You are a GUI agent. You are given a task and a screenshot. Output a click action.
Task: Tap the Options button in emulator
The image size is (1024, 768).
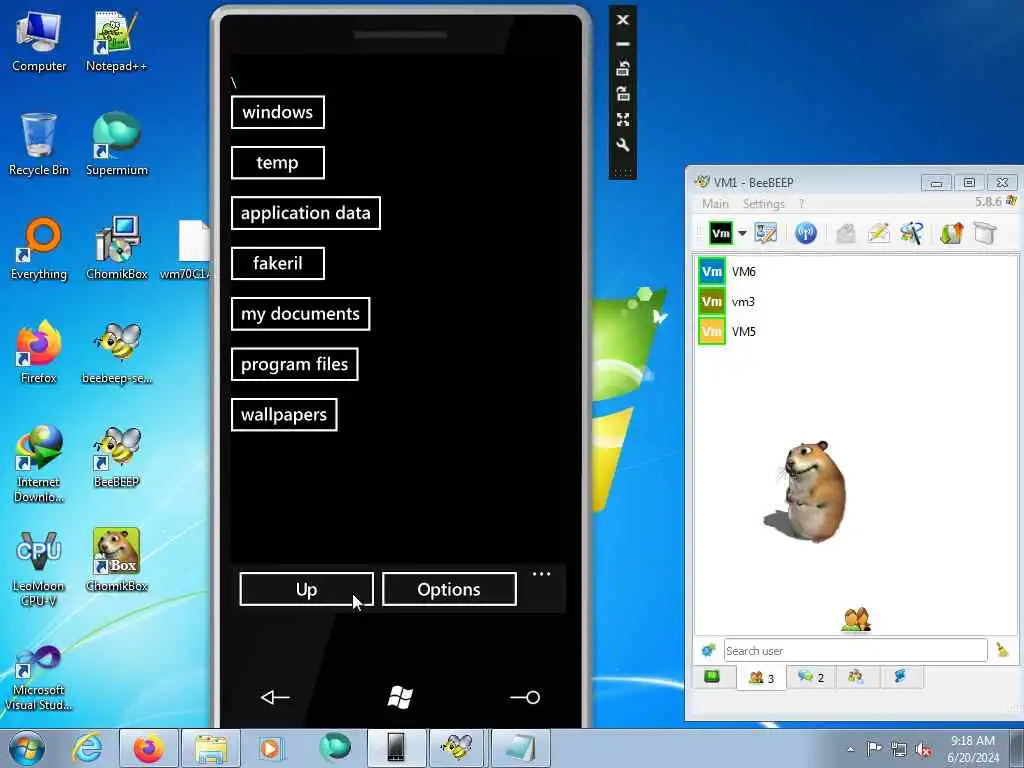coord(449,590)
